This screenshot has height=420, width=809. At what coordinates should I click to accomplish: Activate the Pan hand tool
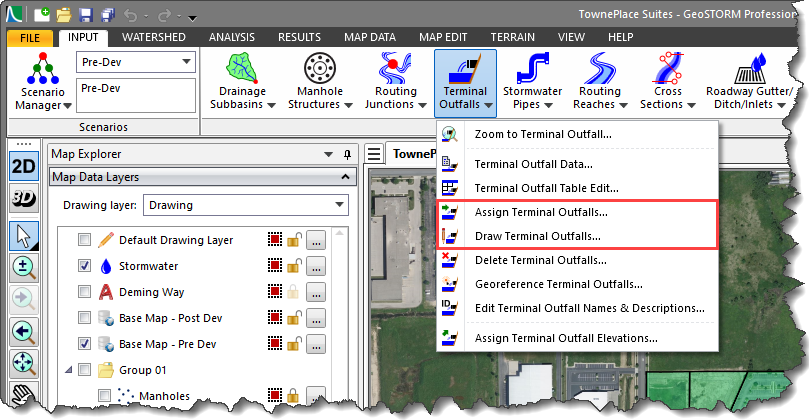24,395
